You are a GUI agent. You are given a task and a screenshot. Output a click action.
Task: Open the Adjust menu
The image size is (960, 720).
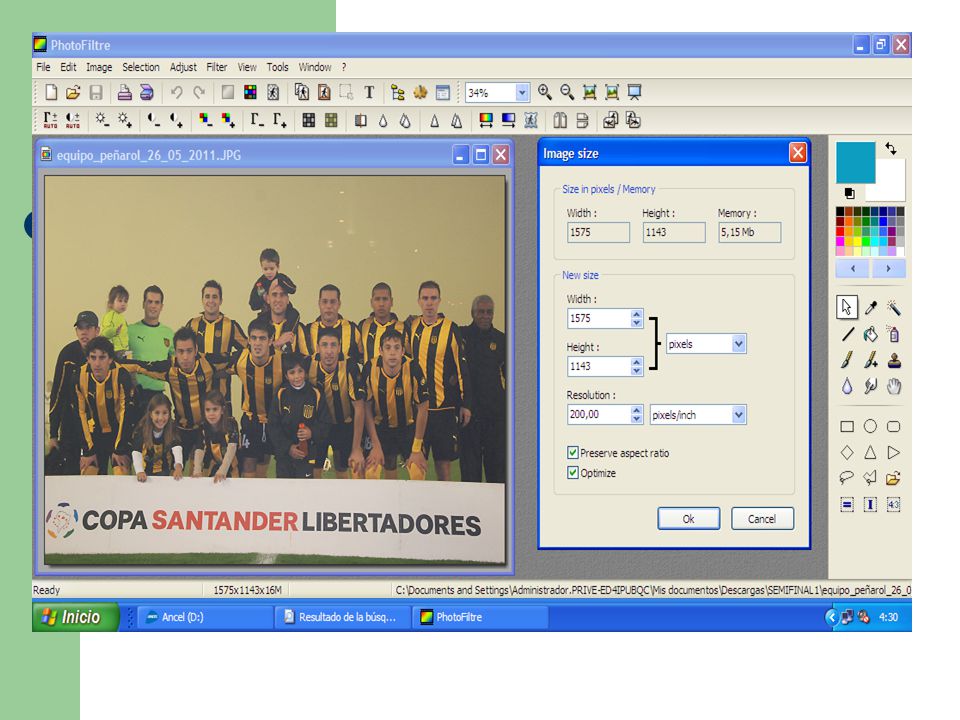pyautogui.click(x=183, y=67)
